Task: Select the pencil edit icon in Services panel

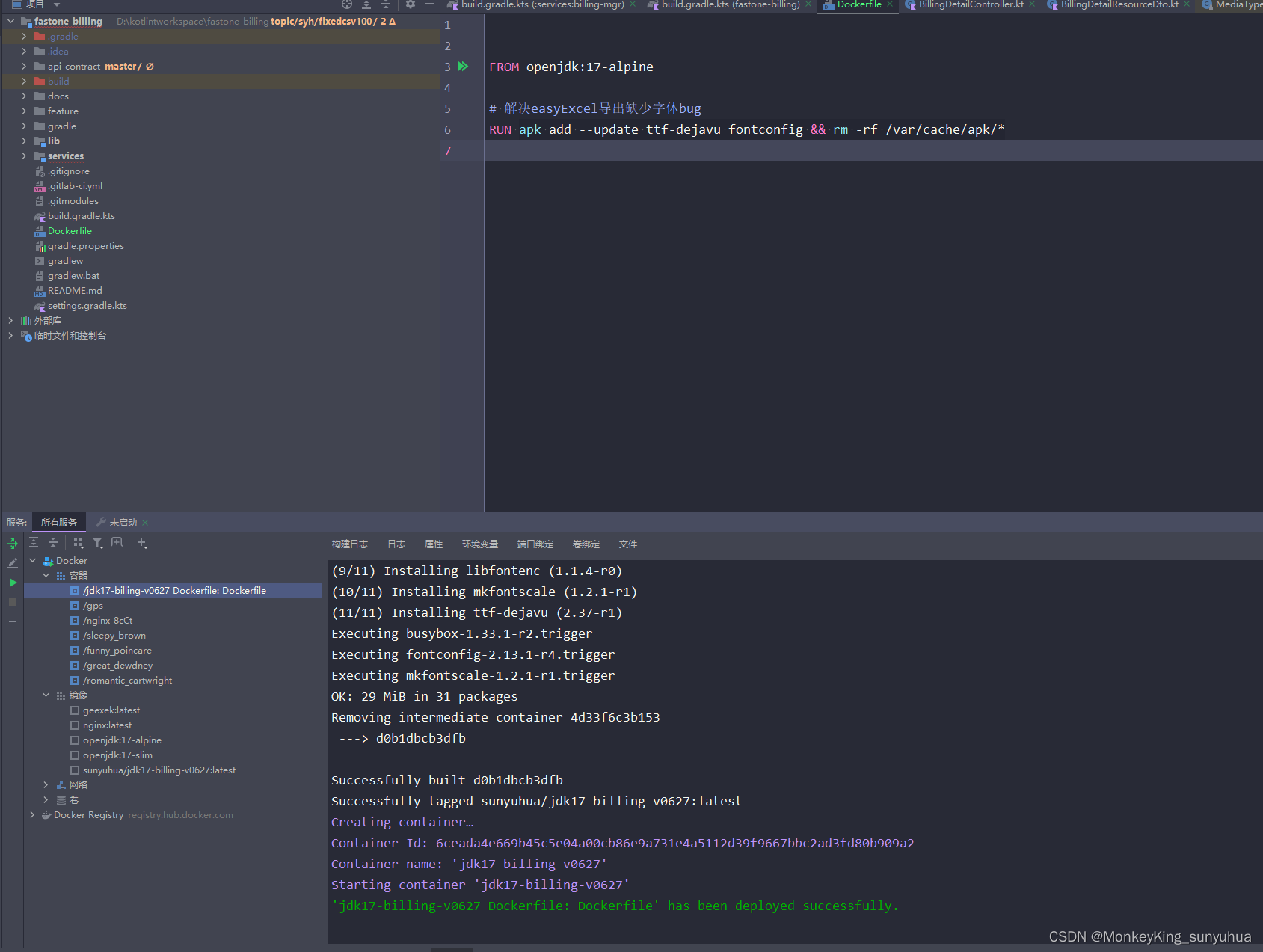Action: pos(13,562)
